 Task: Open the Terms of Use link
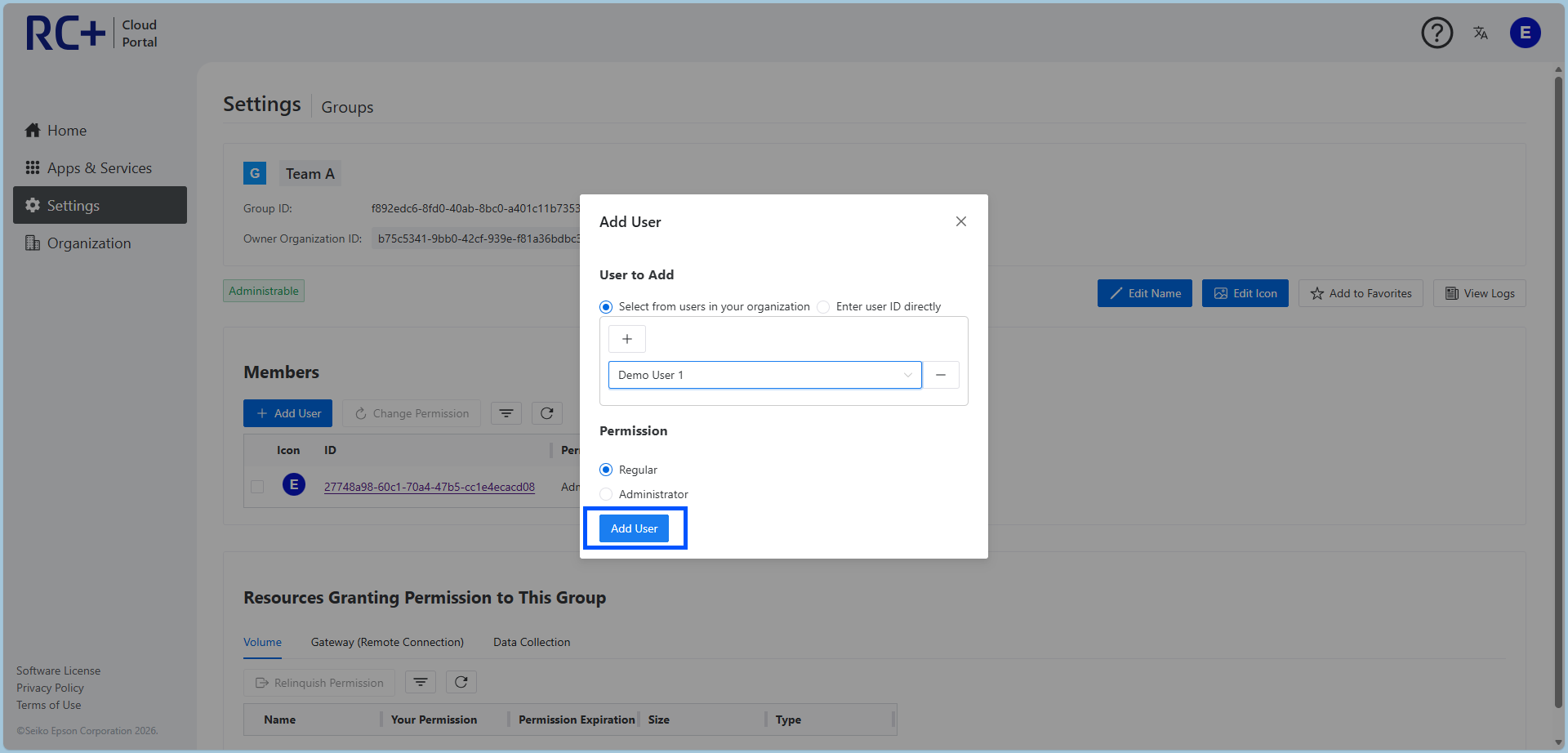tap(49, 705)
